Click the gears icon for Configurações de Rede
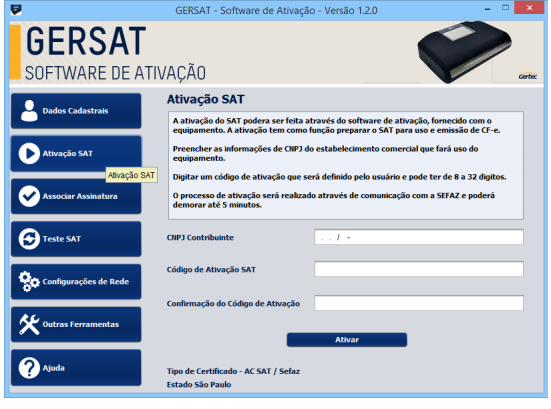The image size is (551, 409). (29, 281)
